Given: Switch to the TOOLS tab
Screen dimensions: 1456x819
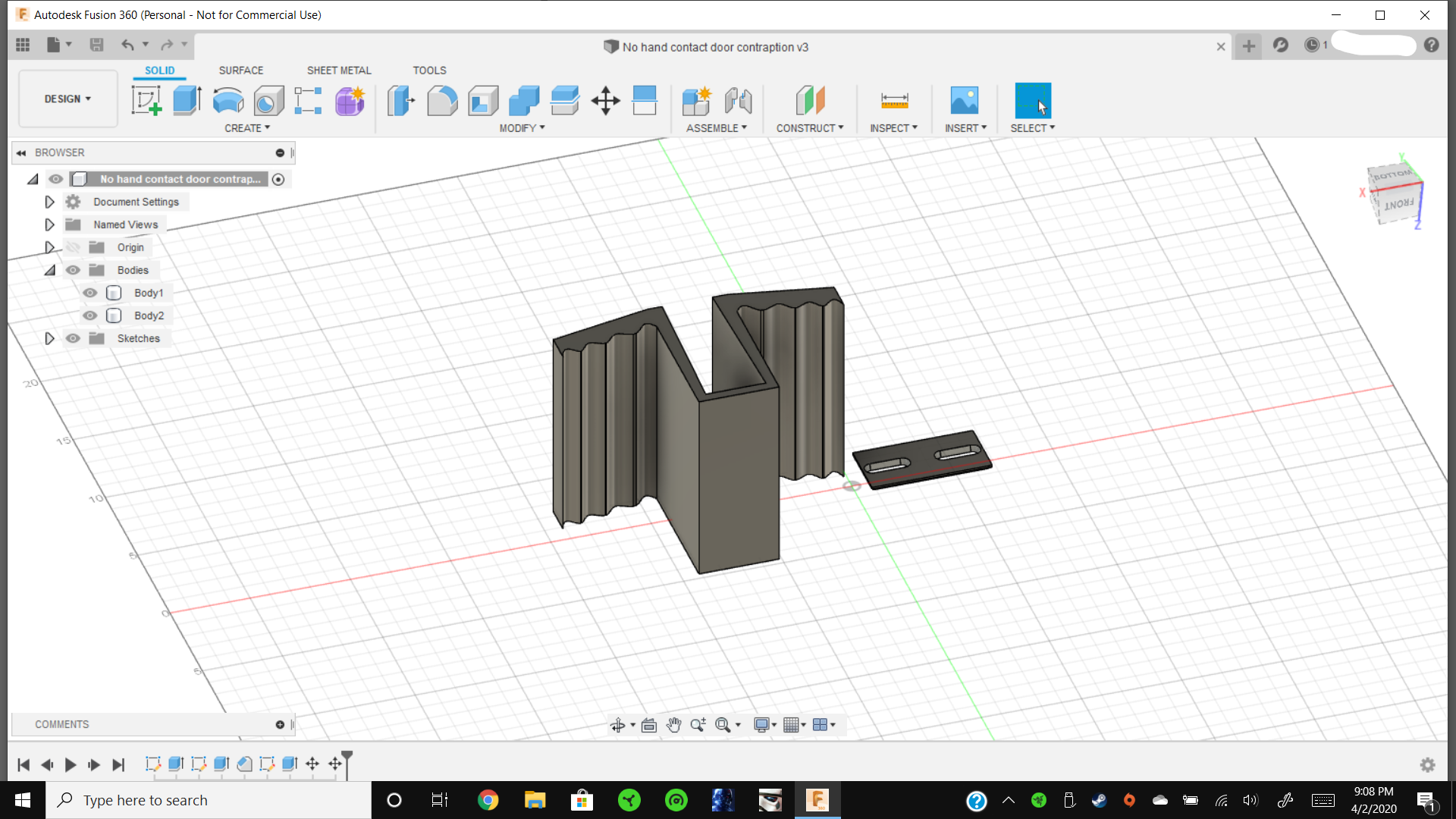Looking at the screenshot, I should (429, 71).
